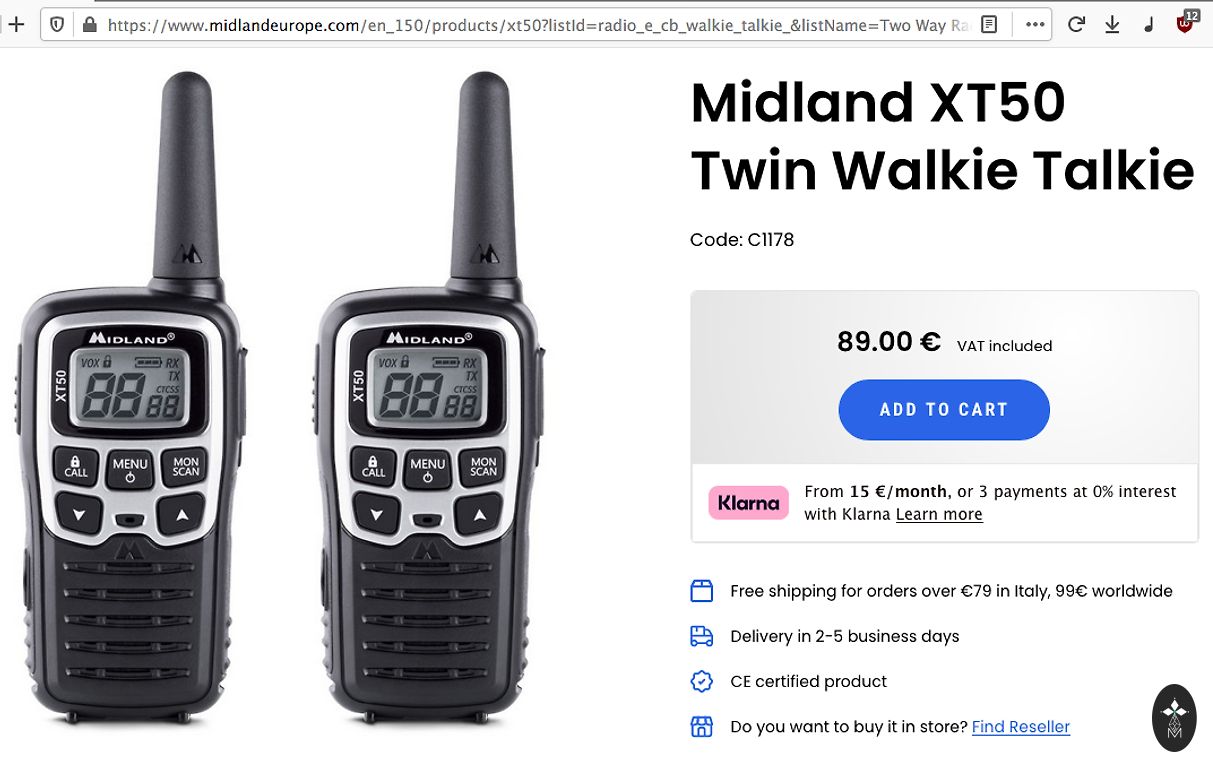Click the store reseller shop icon
Screen dimensions: 1213x768
[x=702, y=727]
